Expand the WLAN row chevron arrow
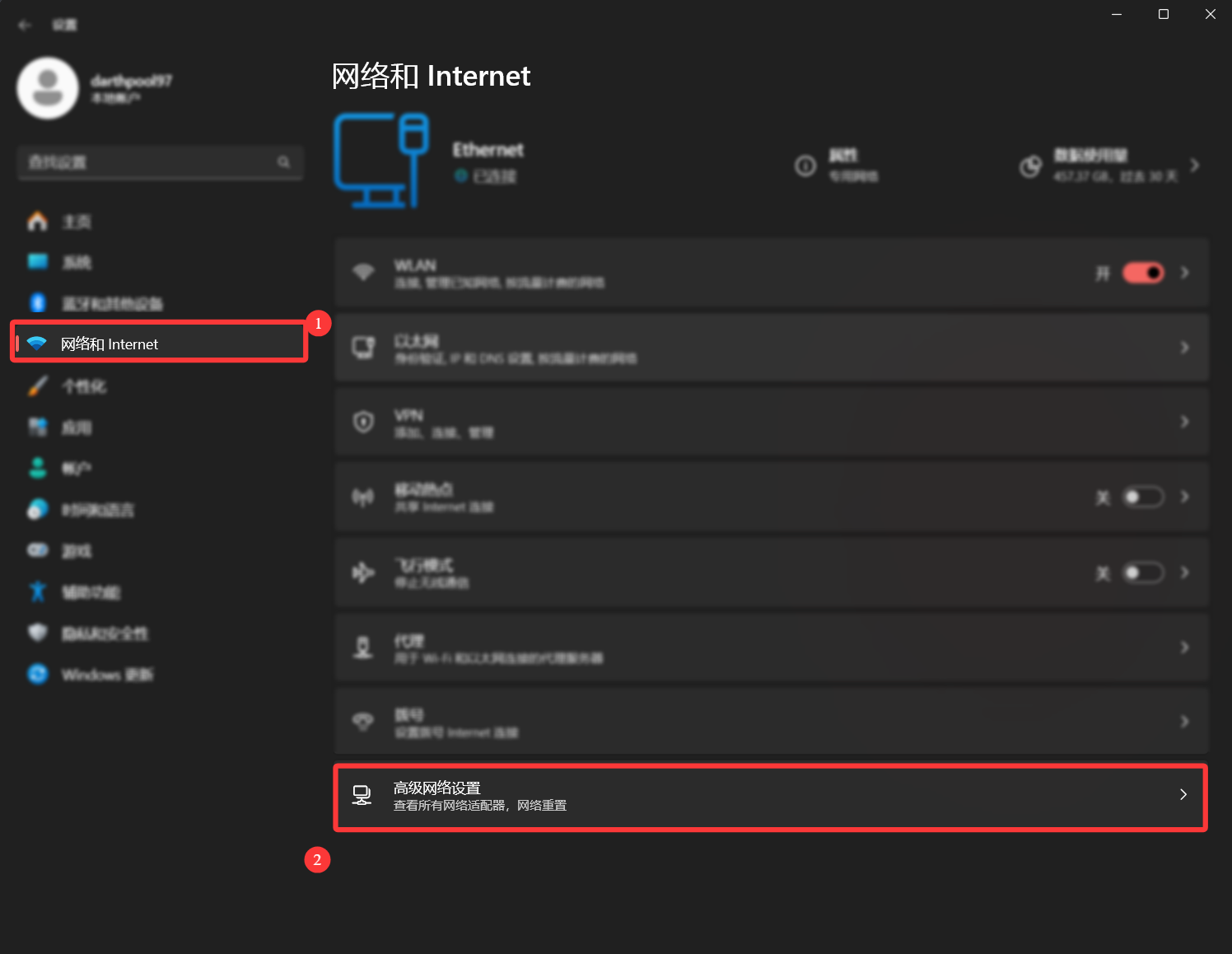The height and width of the screenshot is (954, 1232). [1184, 273]
